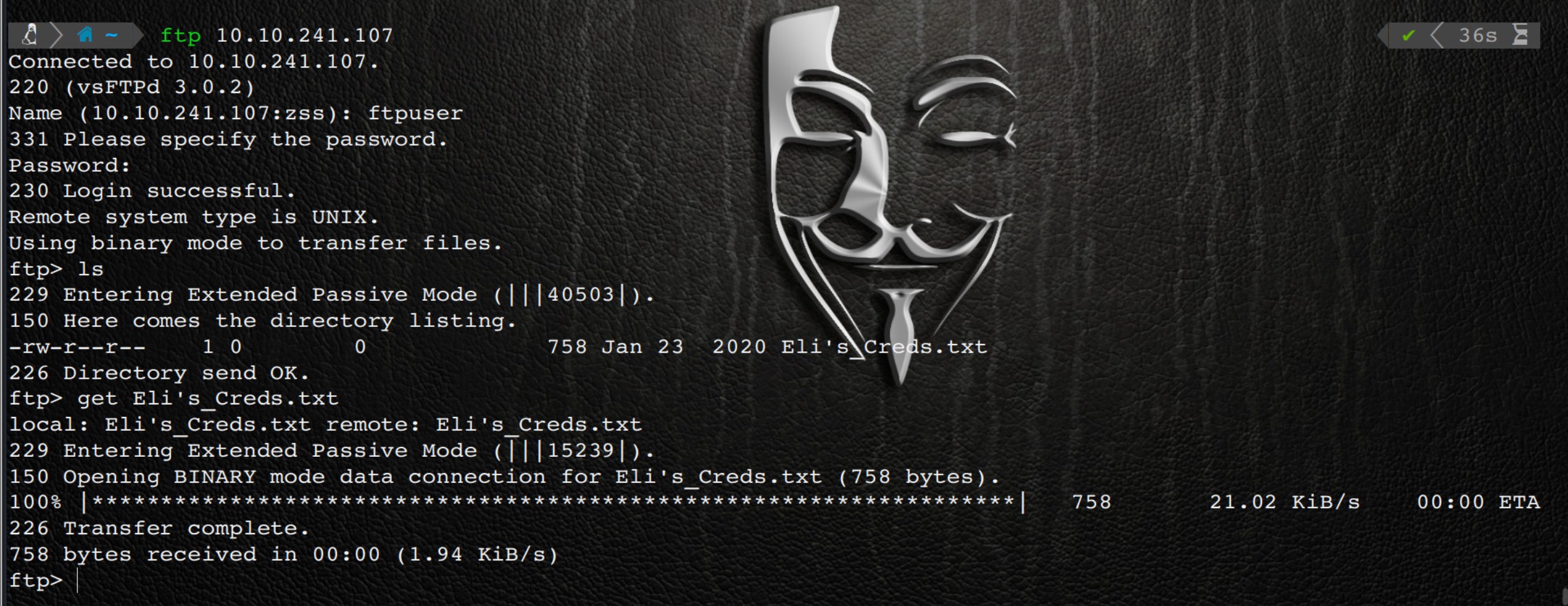Image resolution: width=1568 pixels, height=606 pixels.
Task: Click the green checkmark status icon
Action: 1408,36
